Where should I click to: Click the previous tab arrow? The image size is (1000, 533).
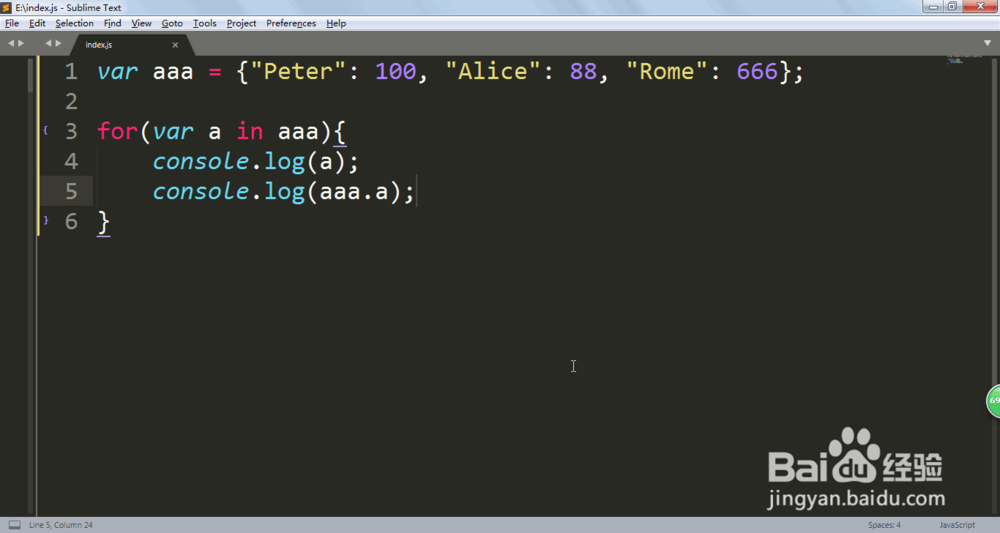(48, 43)
